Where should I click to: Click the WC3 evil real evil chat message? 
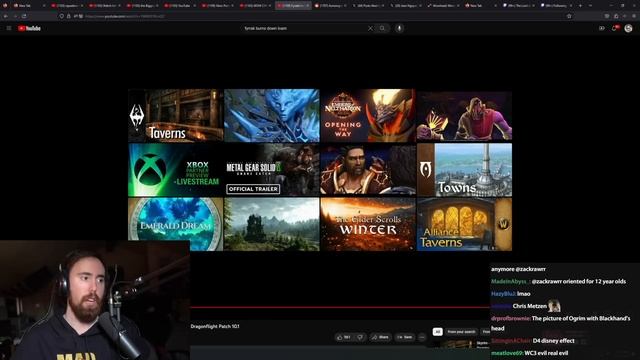pyautogui.click(x=529, y=353)
